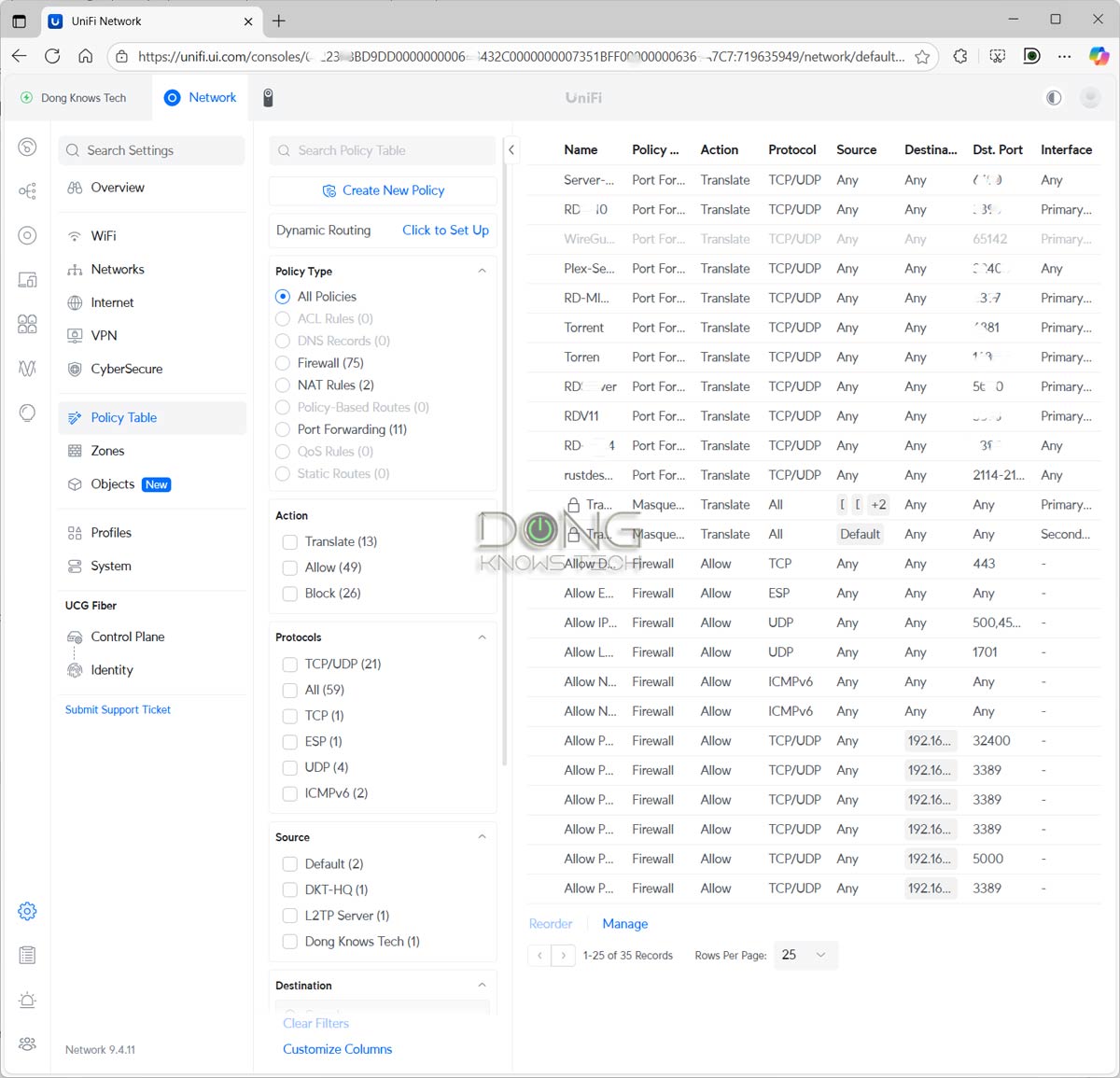
Task: Collapse the Policy Type section
Action: 482,271
